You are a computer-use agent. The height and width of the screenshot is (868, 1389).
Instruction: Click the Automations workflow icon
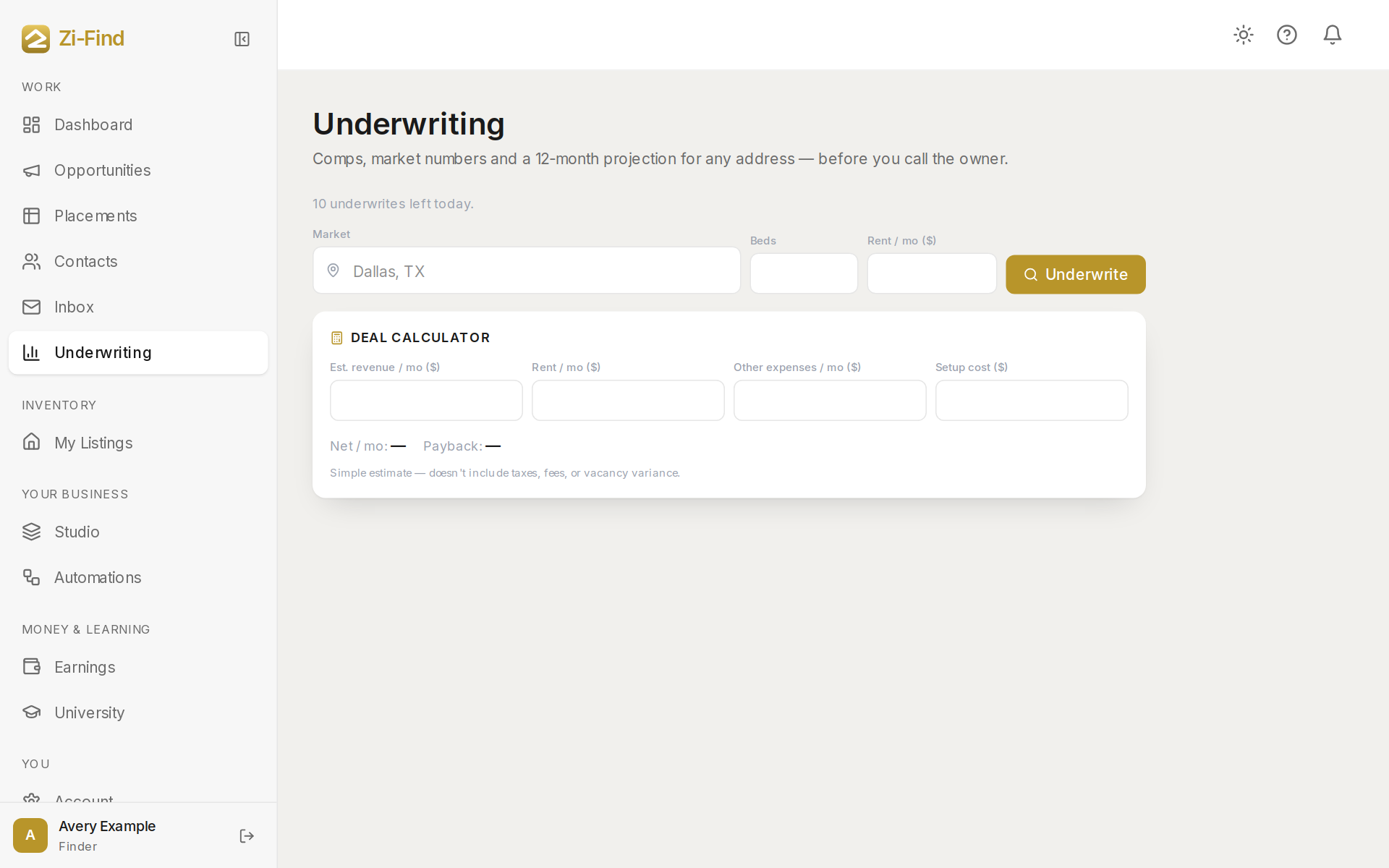31,577
